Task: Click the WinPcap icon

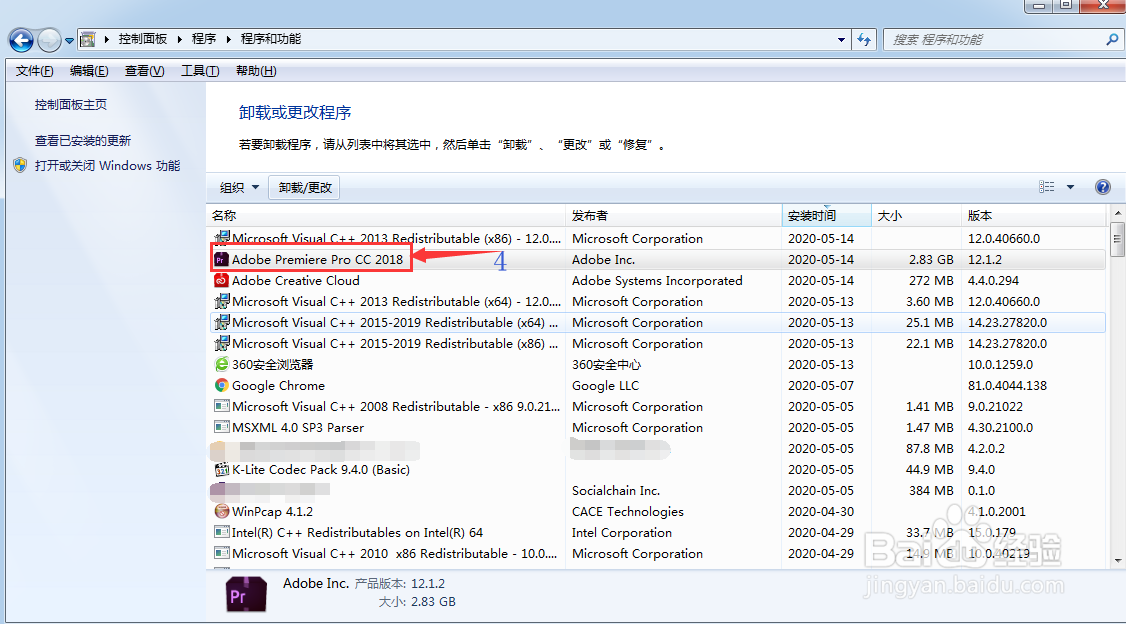Action: click(222, 511)
